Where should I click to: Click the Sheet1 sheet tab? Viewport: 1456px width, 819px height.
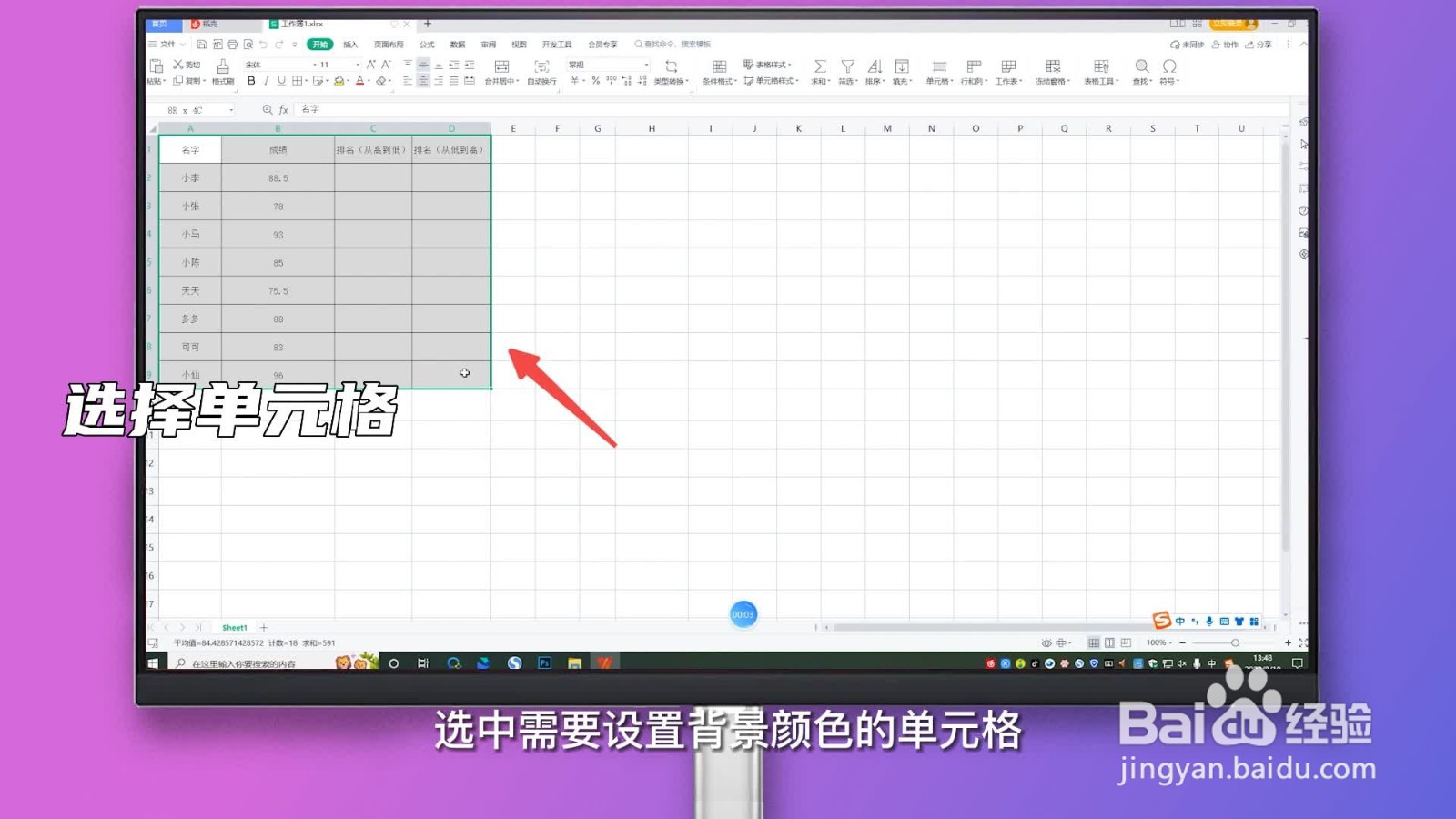(235, 628)
